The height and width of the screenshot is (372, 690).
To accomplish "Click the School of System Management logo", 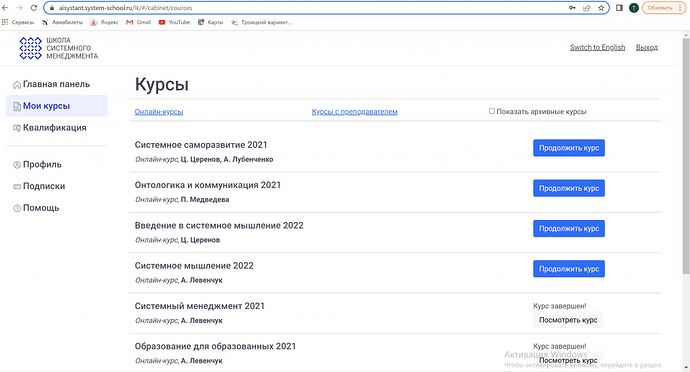I will click(x=59, y=48).
